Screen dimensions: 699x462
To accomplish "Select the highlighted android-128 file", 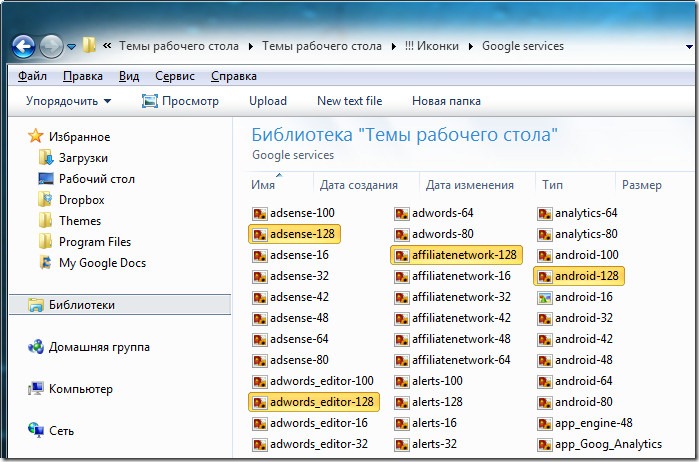I will 579,276.
